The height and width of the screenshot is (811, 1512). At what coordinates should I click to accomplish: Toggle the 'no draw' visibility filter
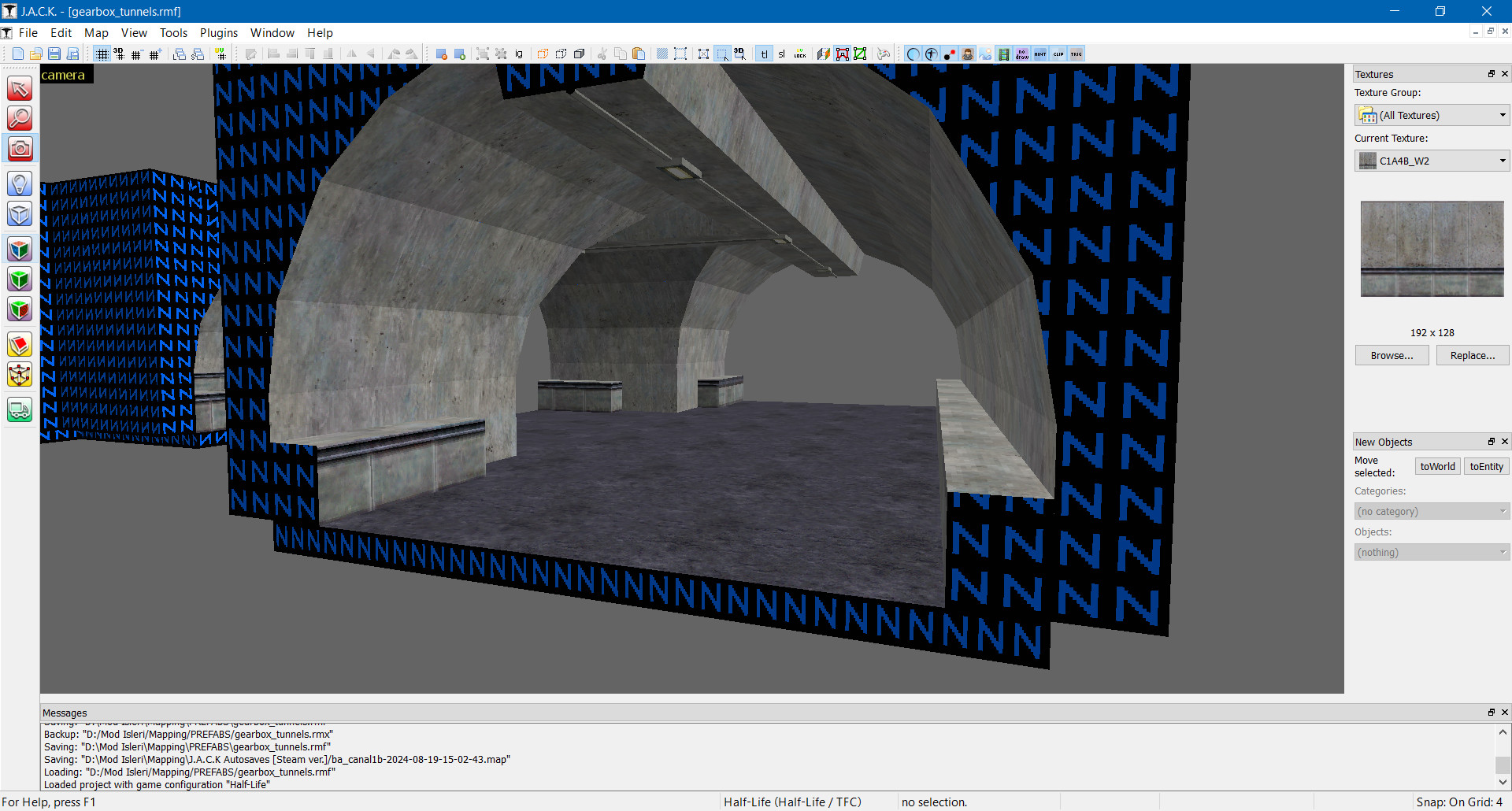click(x=1022, y=54)
